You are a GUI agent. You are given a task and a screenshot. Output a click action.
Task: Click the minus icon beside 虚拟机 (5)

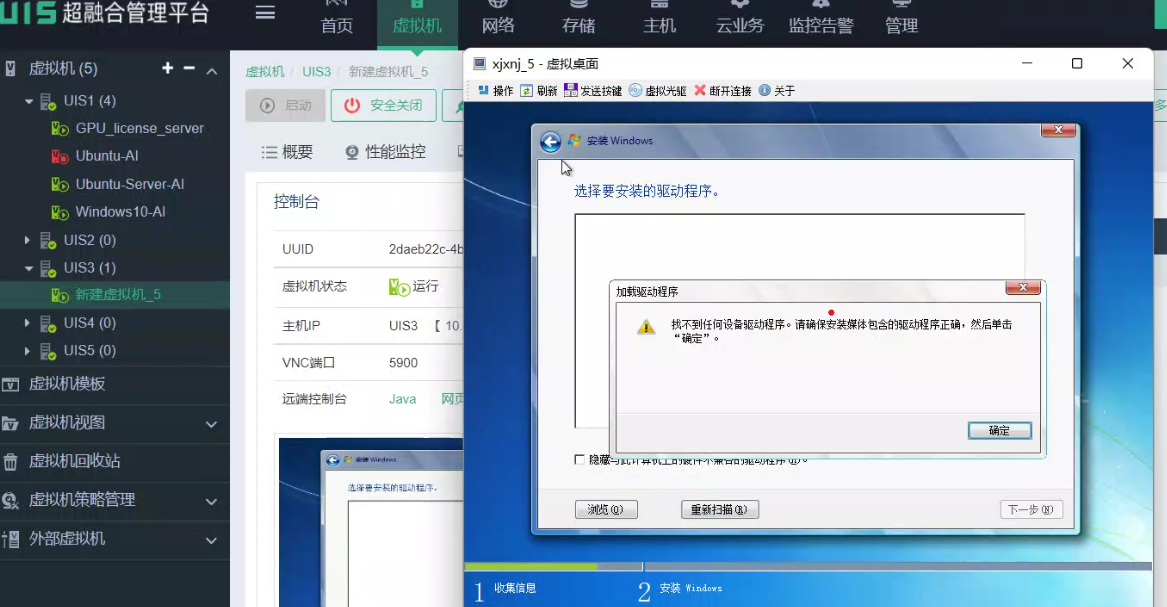[189, 68]
